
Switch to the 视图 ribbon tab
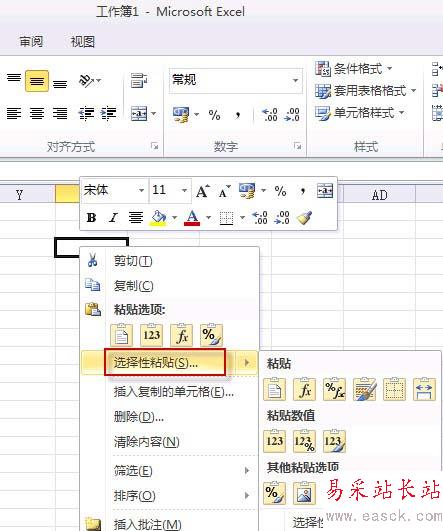(x=83, y=42)
